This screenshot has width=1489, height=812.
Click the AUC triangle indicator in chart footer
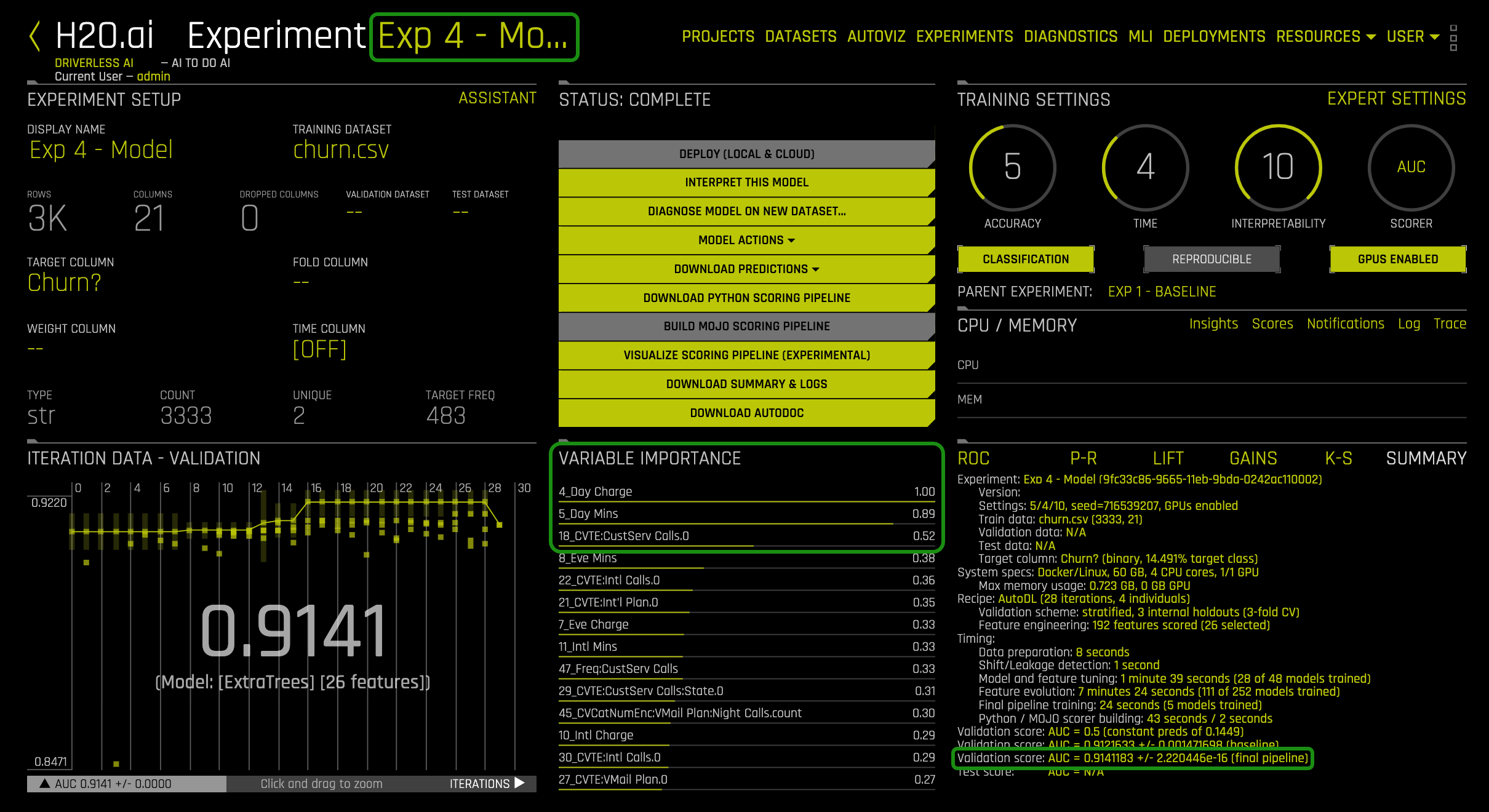click(44, 784)
